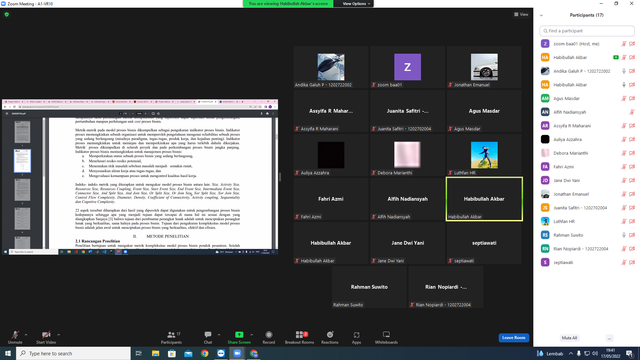
Task: Toggle mic icon for Andika Galuh P row
Action: click(x=624, y=71)
